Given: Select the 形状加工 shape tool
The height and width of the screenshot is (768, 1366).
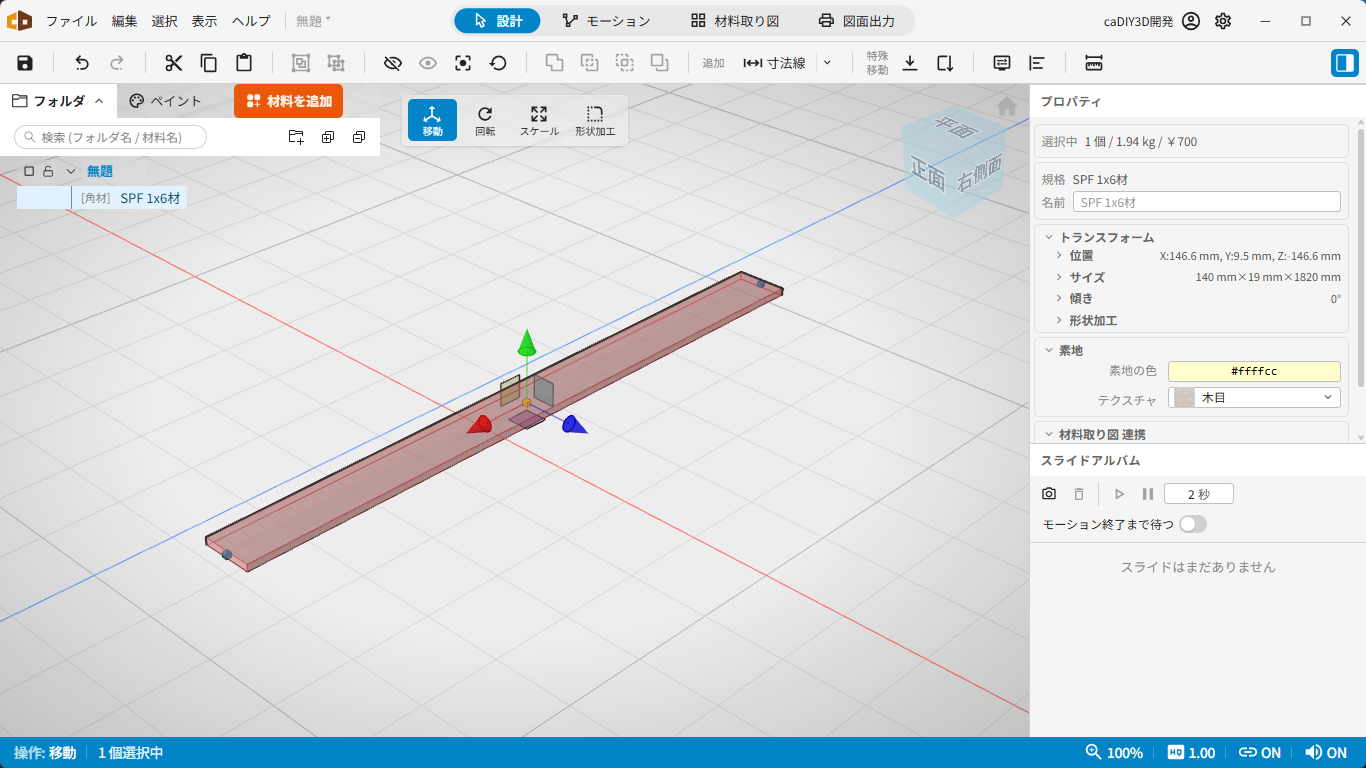Looking at the screenshot, I should click(x=595, y=120).
